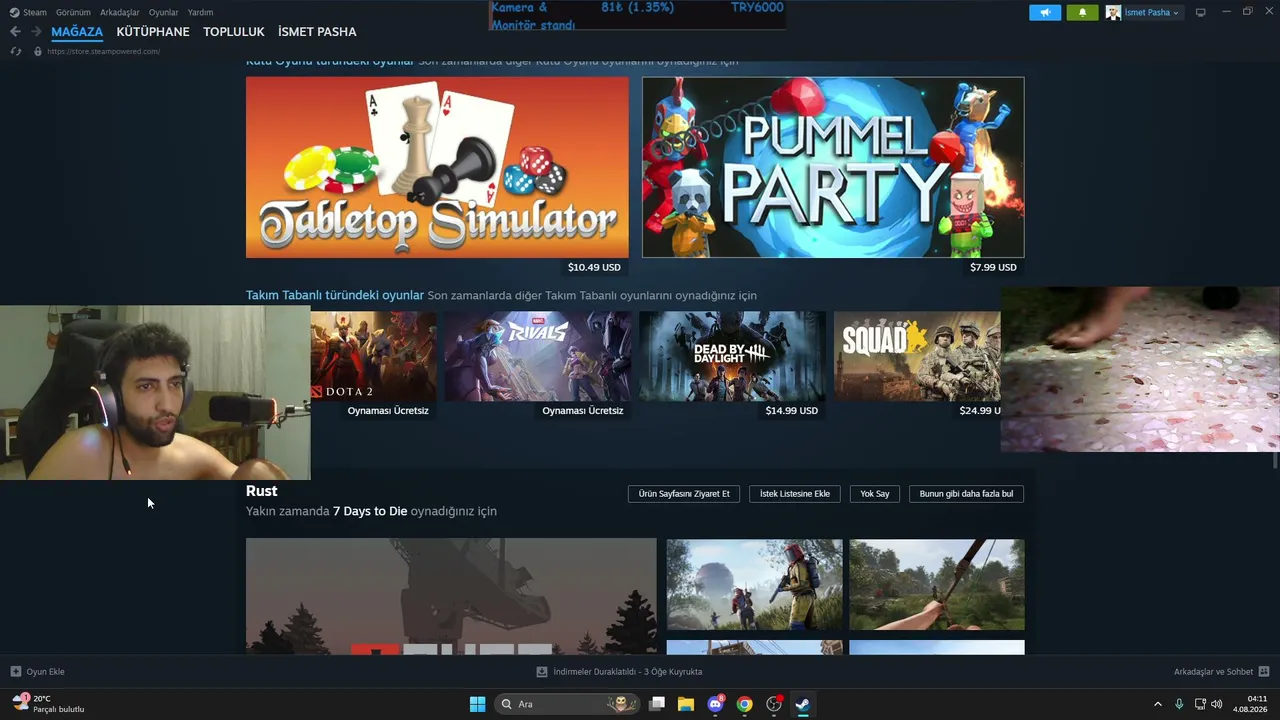Open Google Chrome from the taskbar
1280x720 pixels.
[744, 704]
